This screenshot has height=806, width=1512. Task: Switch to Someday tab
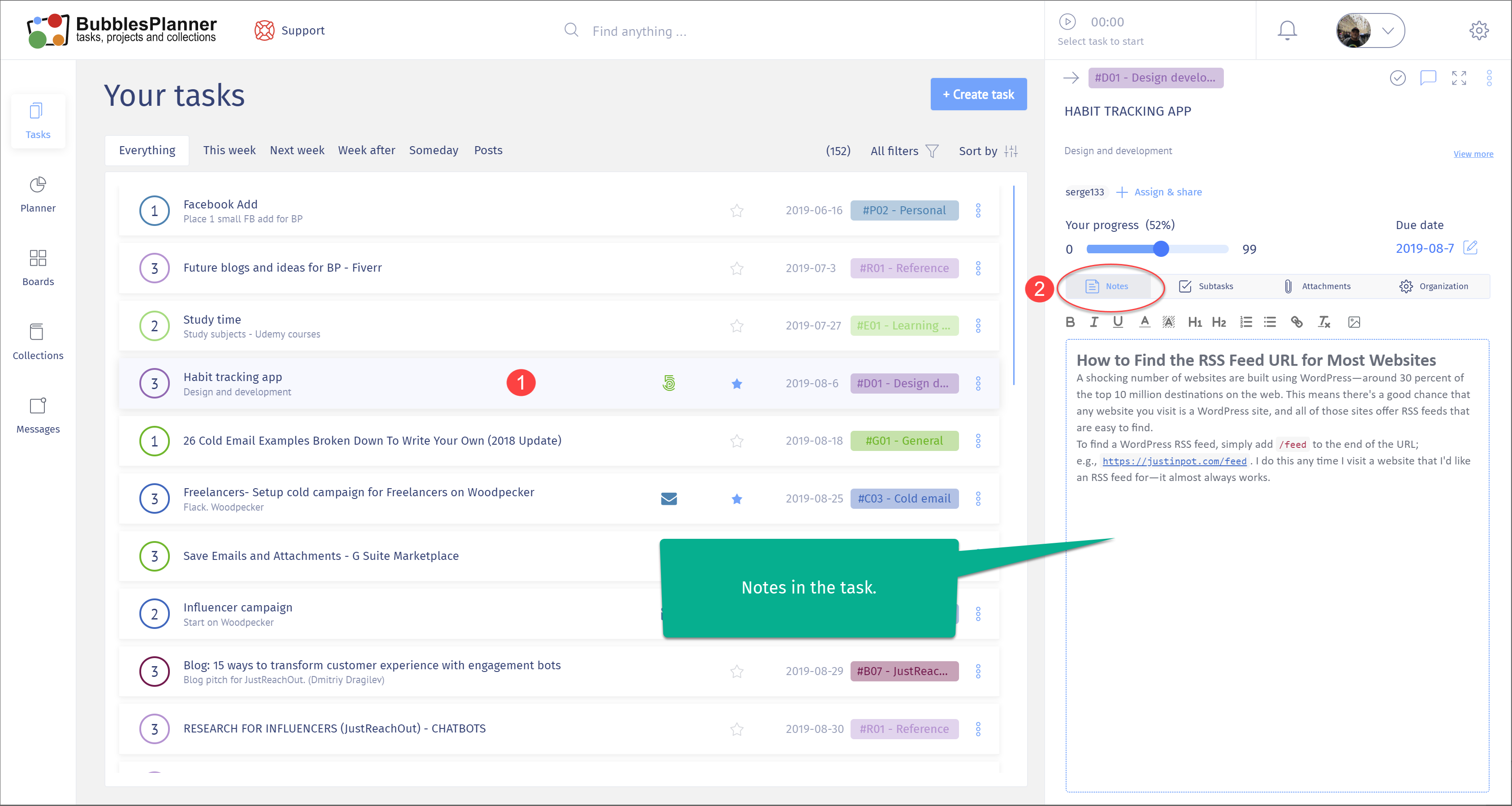pyautogui.click(x=433, y=150)
